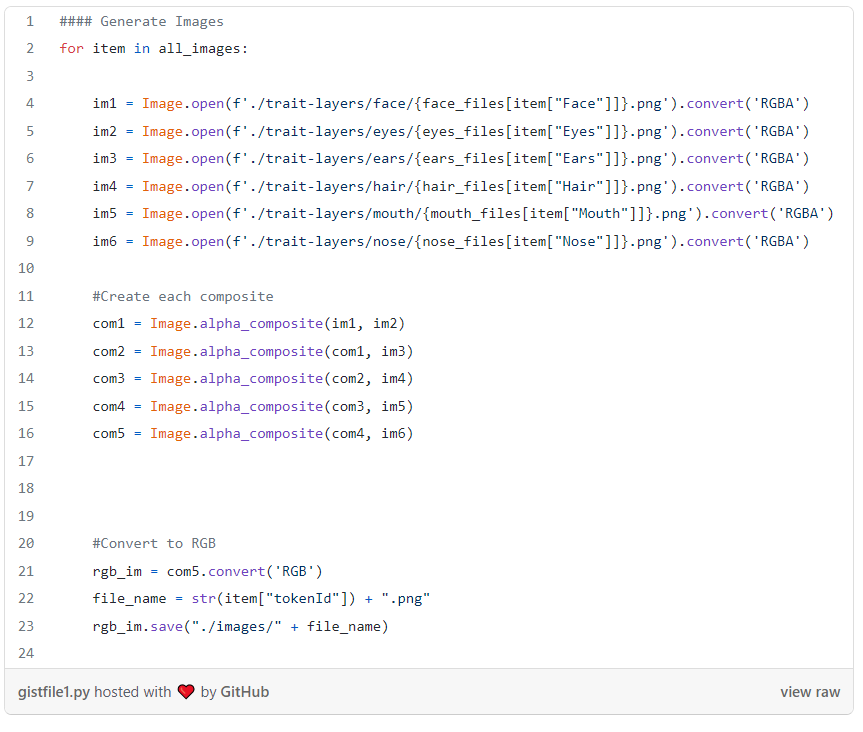Screen dimensions: 863x732
Task: Click the eyes trait-layers path string
Action: [x=451, y=131]
